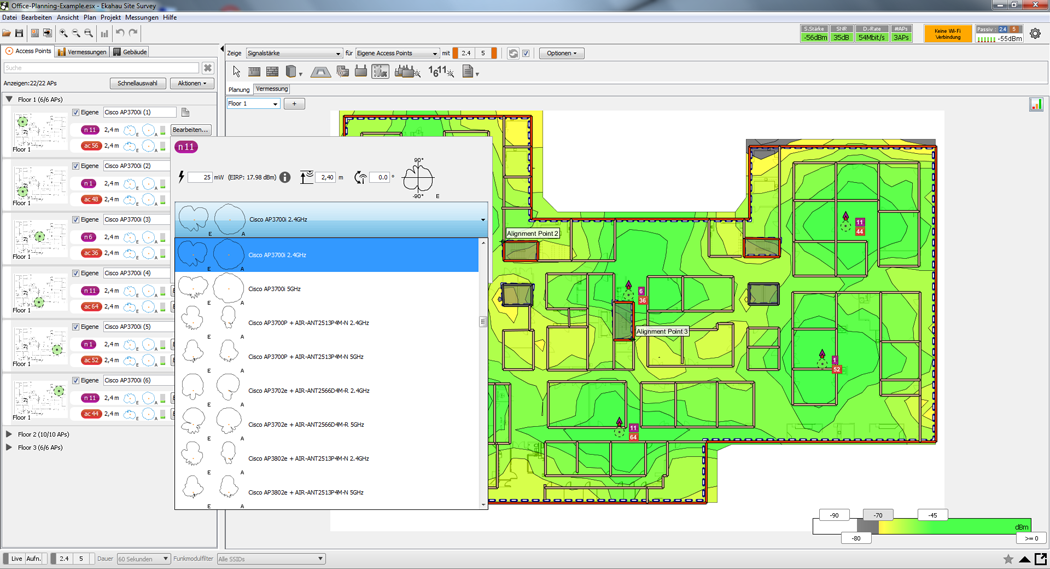
Task: Click the notes icon beside Cisco AP3700i (1)
Action: click(x=185, y=112)
